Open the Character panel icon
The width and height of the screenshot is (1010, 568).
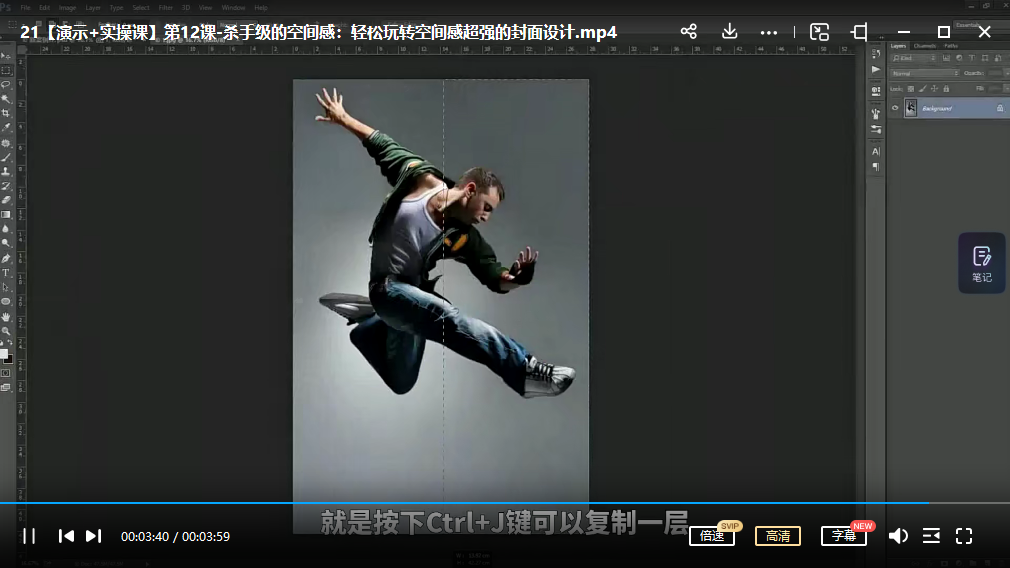pos(876,151)
